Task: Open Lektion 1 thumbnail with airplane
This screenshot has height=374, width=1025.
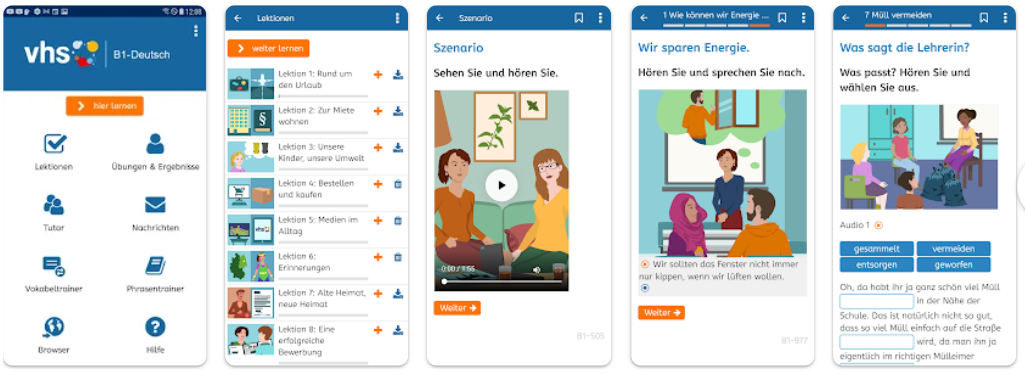Action: [251, 84]
